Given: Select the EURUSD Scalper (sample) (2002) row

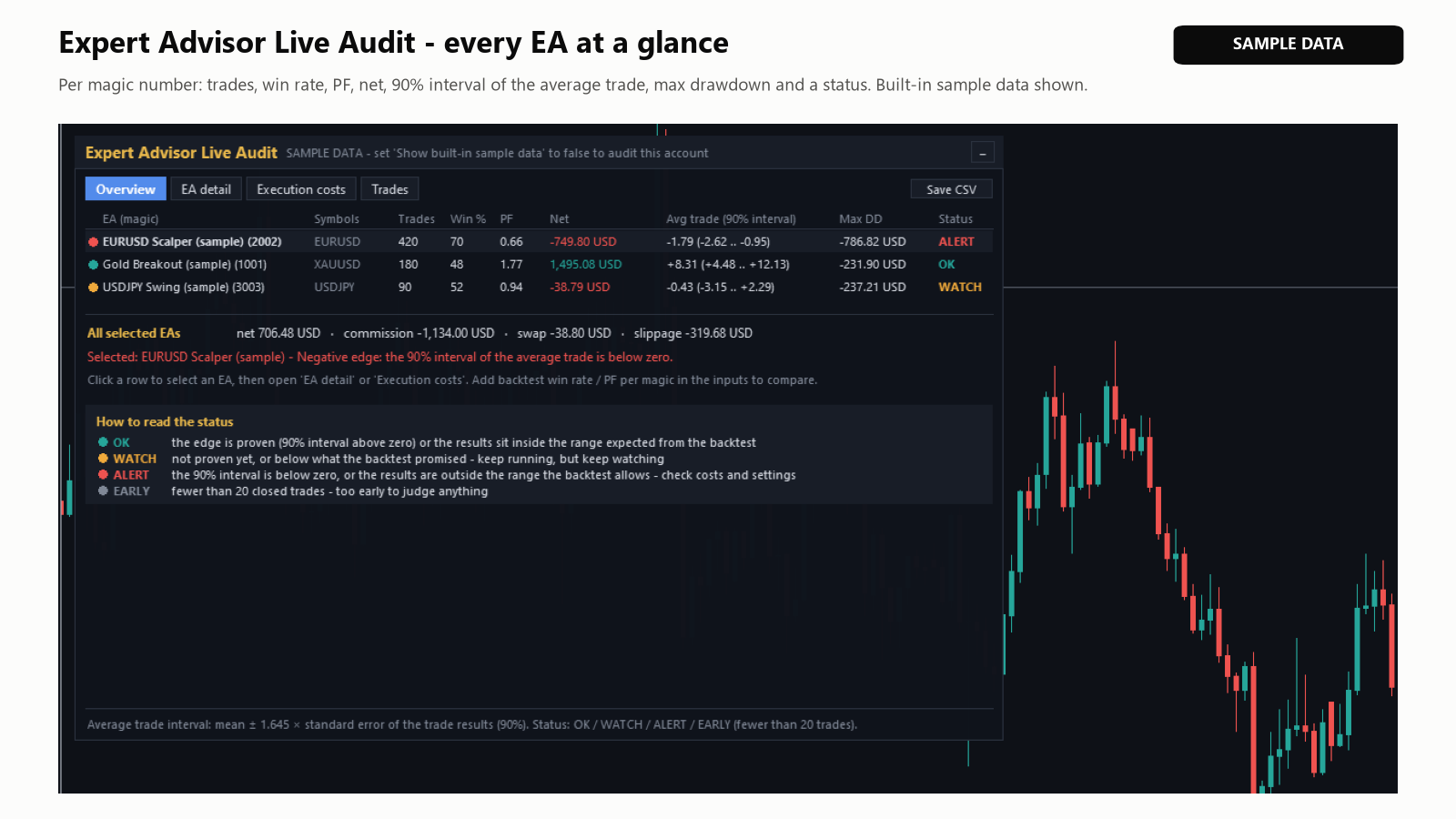Looking at the screenshot, I should (539, 241).
